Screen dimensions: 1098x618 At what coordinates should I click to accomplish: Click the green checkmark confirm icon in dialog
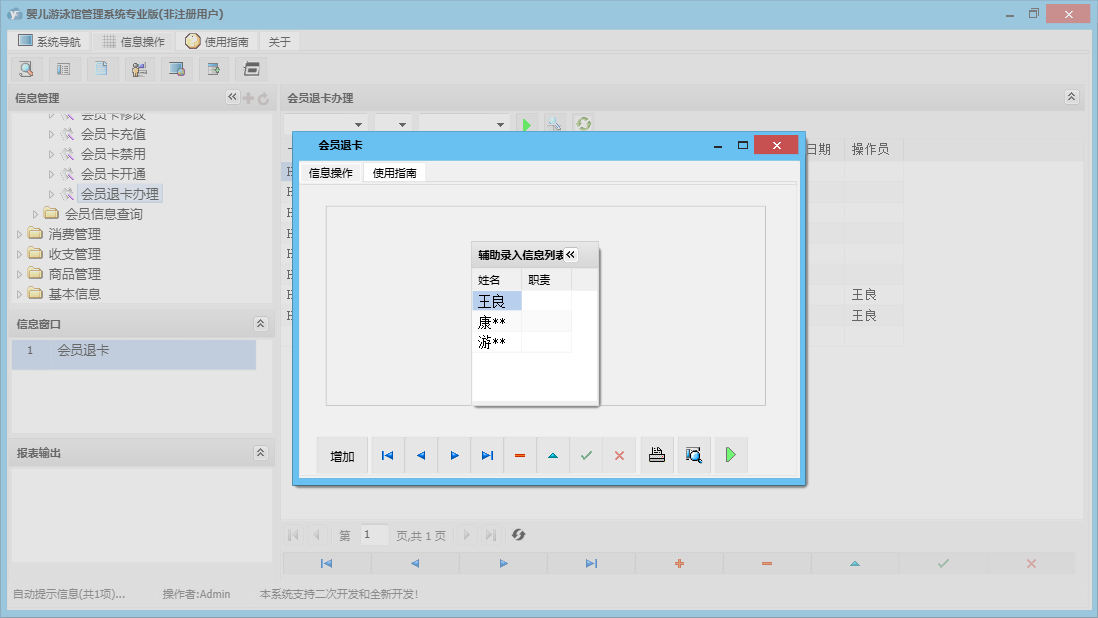coord(586,456)
